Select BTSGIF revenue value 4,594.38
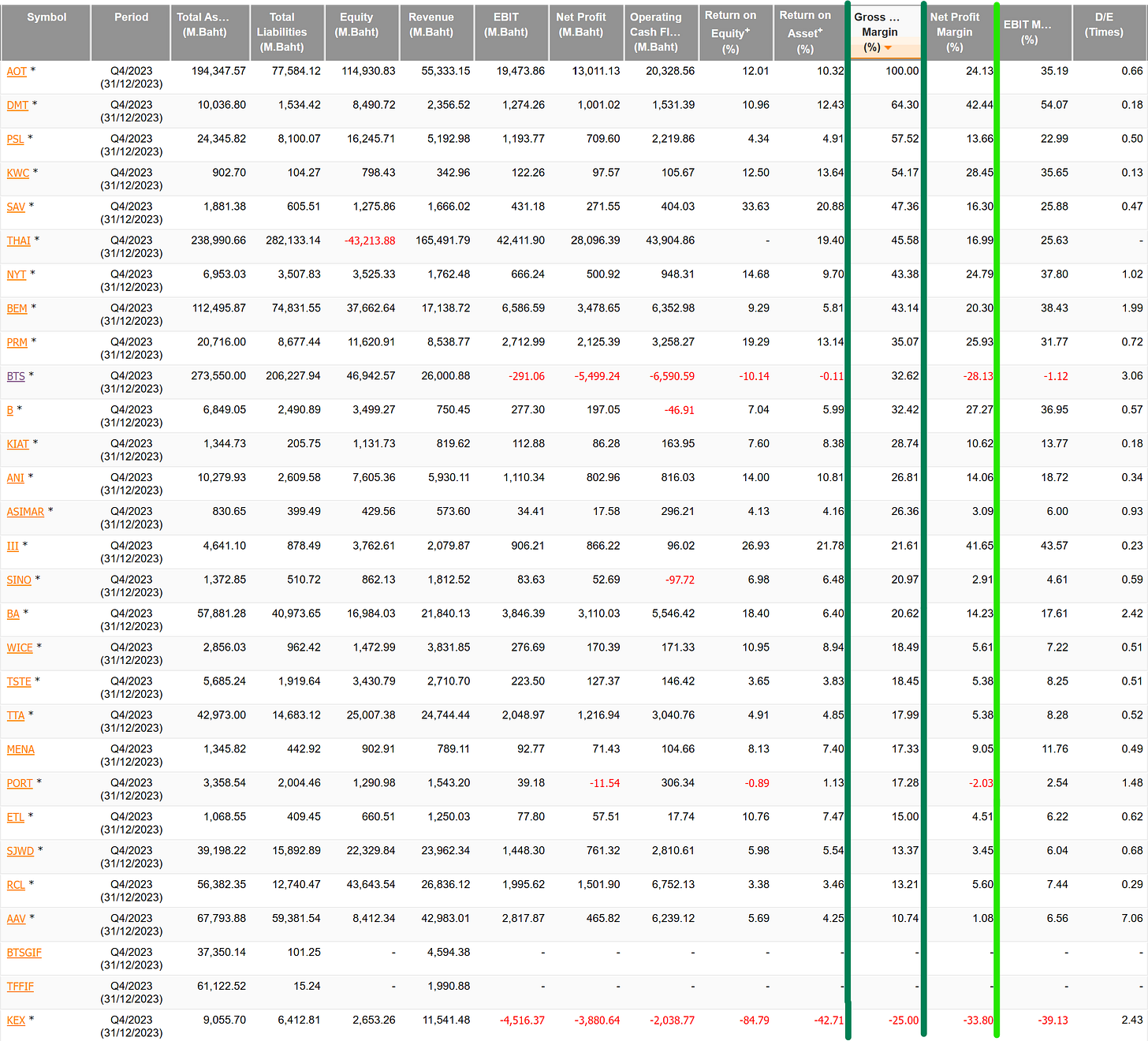This screenshot has height=1041, width=1148. [449, 953]
